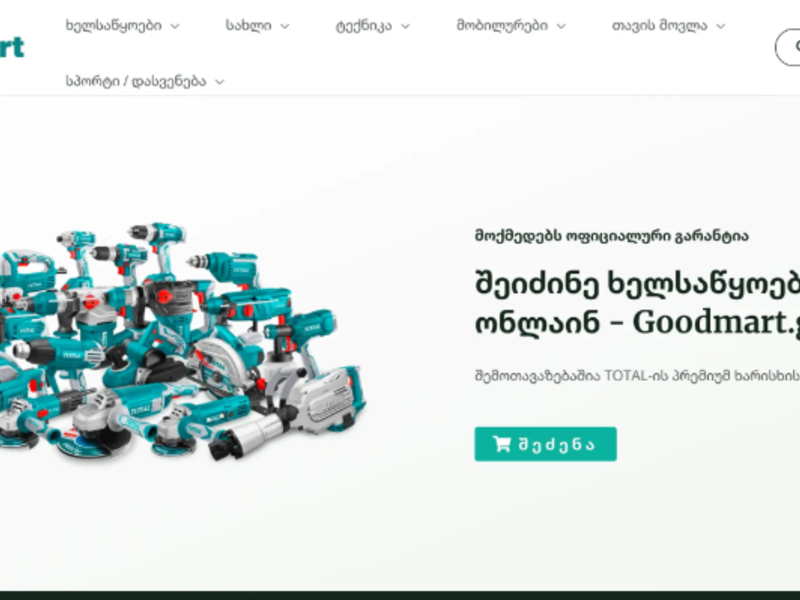Open the თავის მოვლა menu item
The height and width of the screenshot is (600, 800).
(660, 26)
